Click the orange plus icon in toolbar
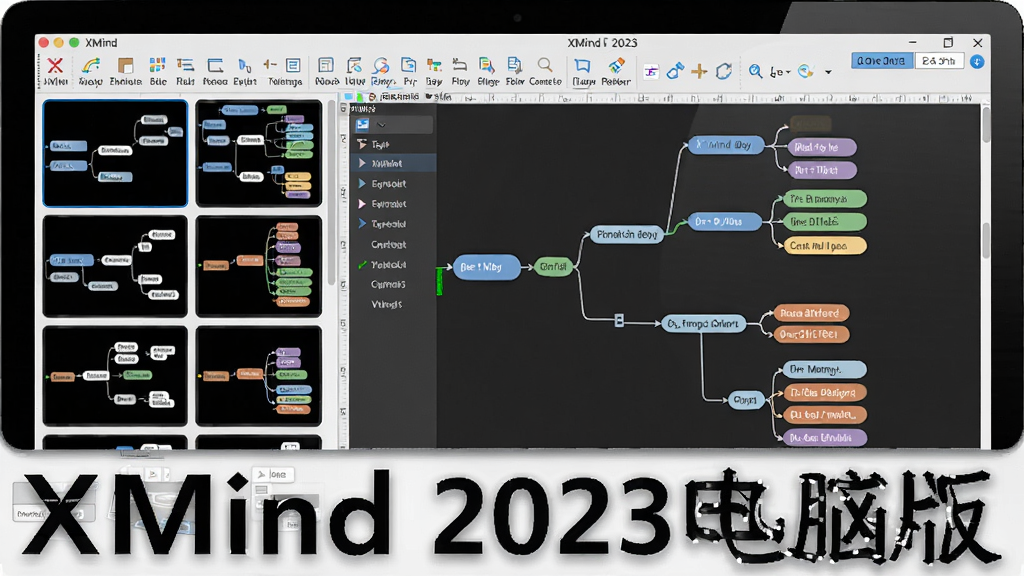Image resolution: width=1024 pixels, height=576 pixels. (x=699, y=71)
